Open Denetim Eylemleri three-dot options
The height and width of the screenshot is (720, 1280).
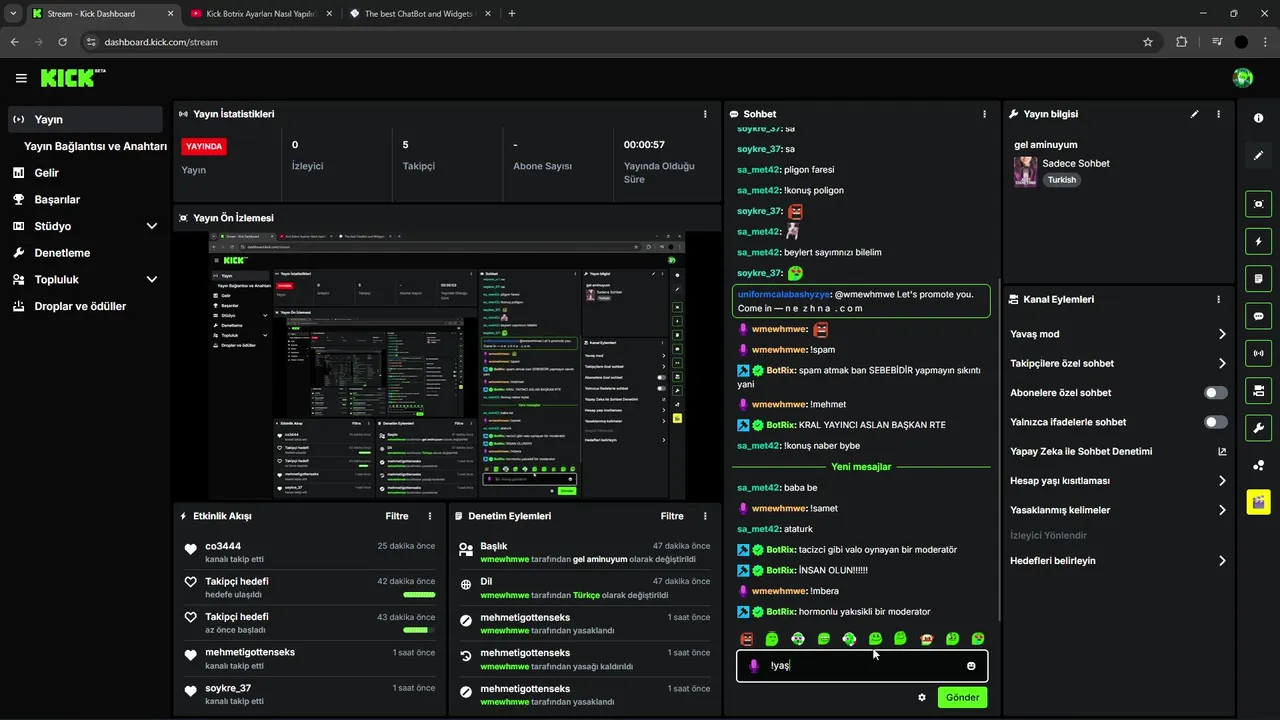[x=705, y=516]
